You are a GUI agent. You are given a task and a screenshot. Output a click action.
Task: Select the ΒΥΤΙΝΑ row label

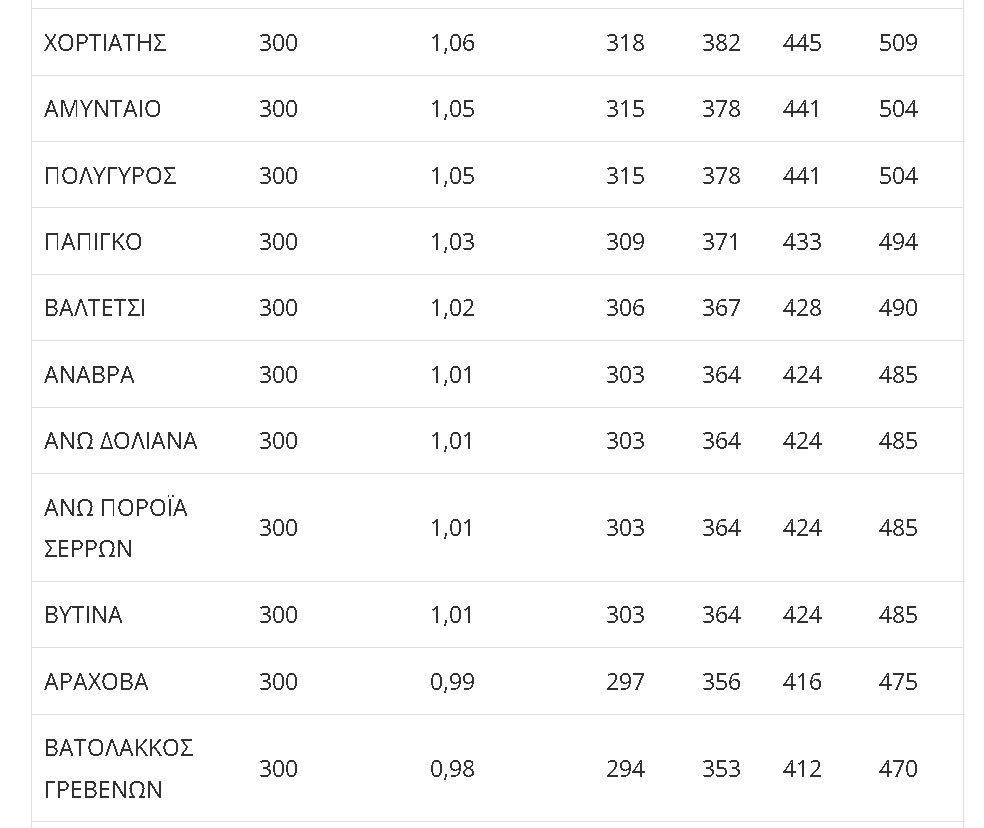pyautogui.click(x=83, y=615)
